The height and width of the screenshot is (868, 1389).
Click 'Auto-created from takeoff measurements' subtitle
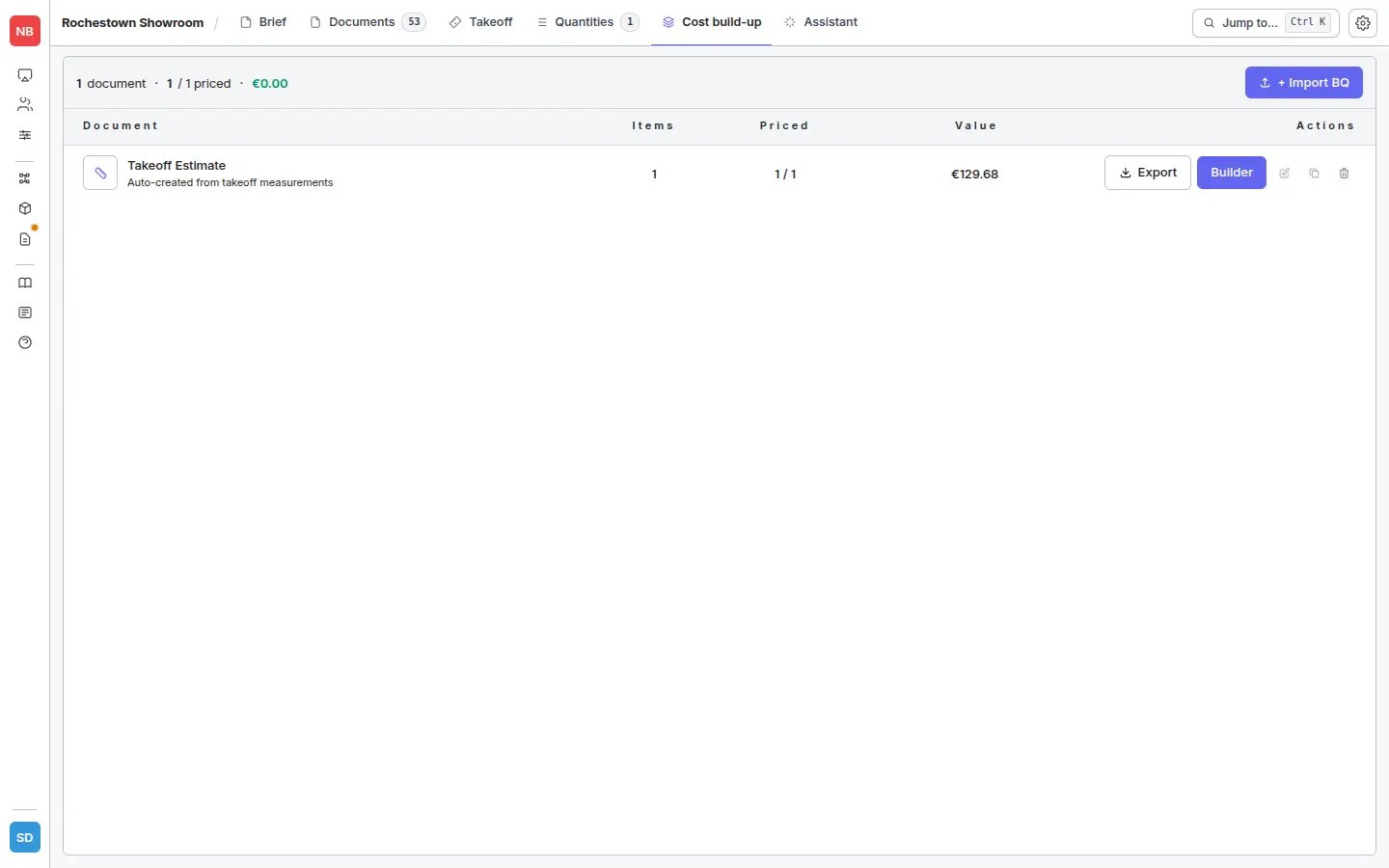(x=231, y=183)
